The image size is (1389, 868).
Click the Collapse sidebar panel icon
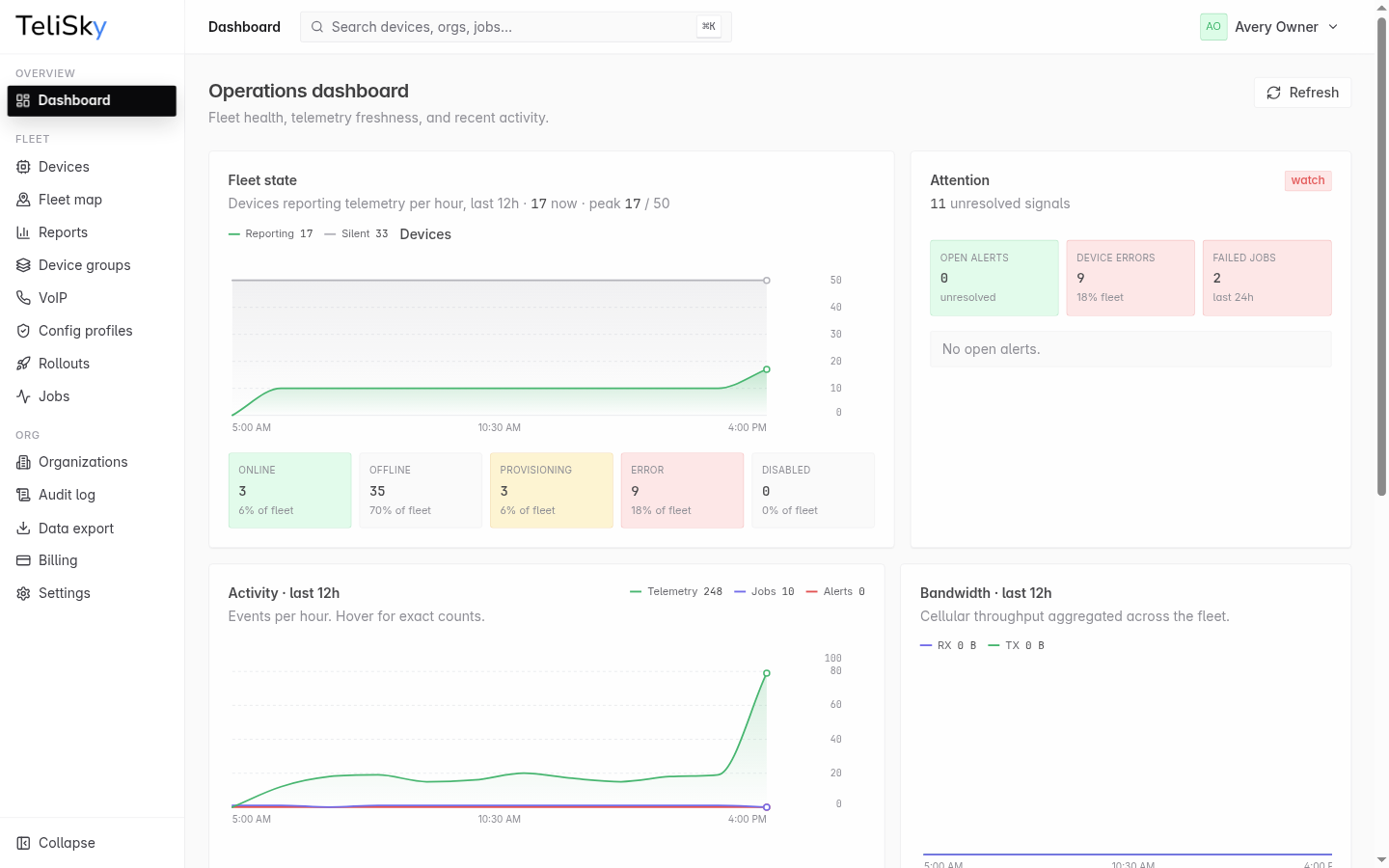[x=23, y=843]
